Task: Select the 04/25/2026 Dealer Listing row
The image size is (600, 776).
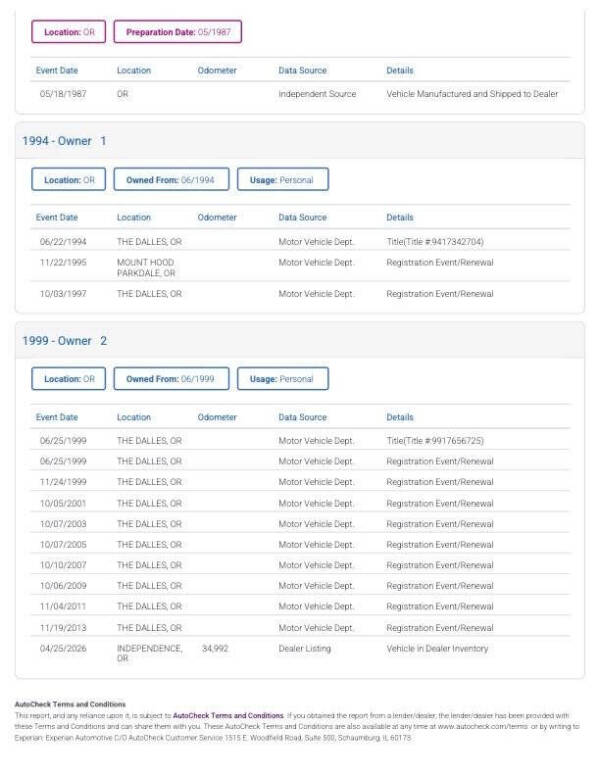Action: tap(300, 653)
